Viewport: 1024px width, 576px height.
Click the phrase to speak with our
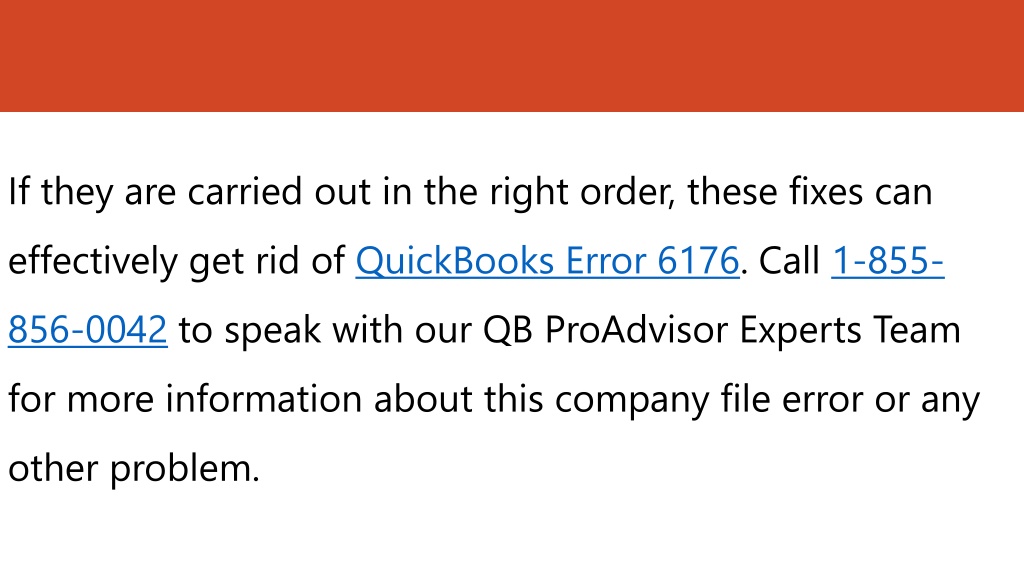pos(325,330)
